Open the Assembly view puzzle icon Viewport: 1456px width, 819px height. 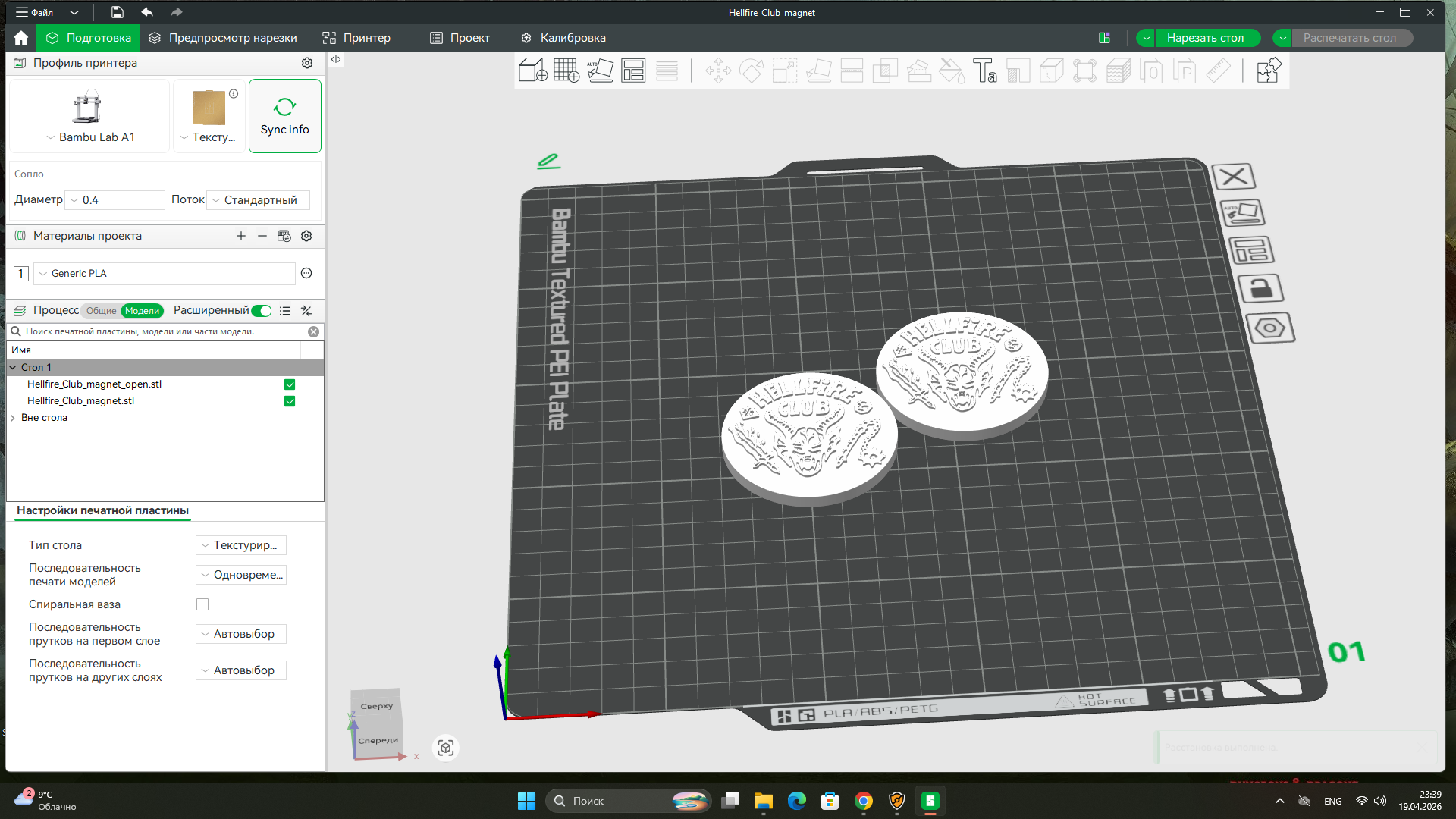click(x=1269, y=71)
